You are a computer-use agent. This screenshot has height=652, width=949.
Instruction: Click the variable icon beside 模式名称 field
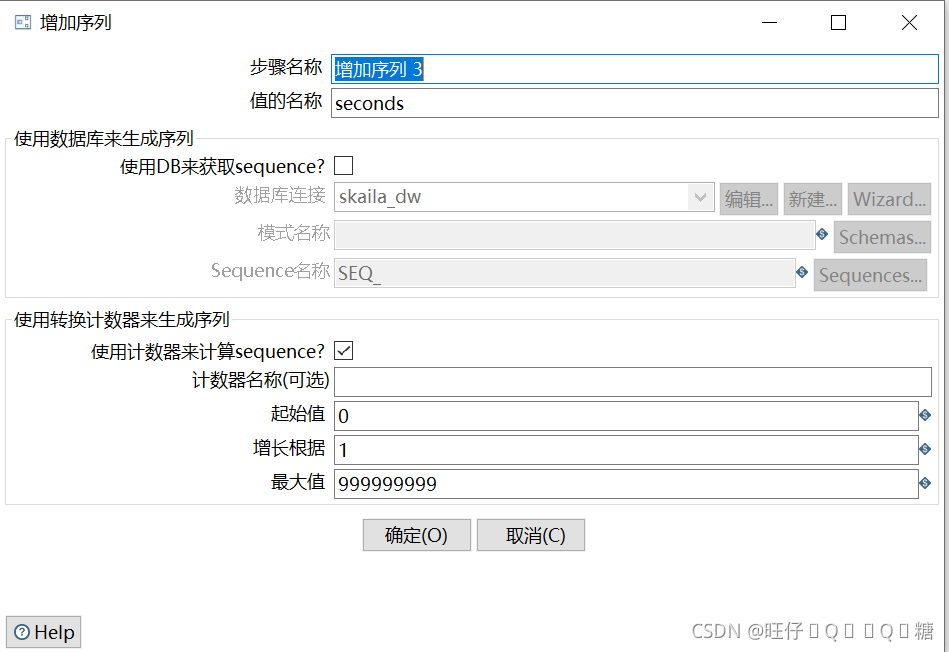822,234
